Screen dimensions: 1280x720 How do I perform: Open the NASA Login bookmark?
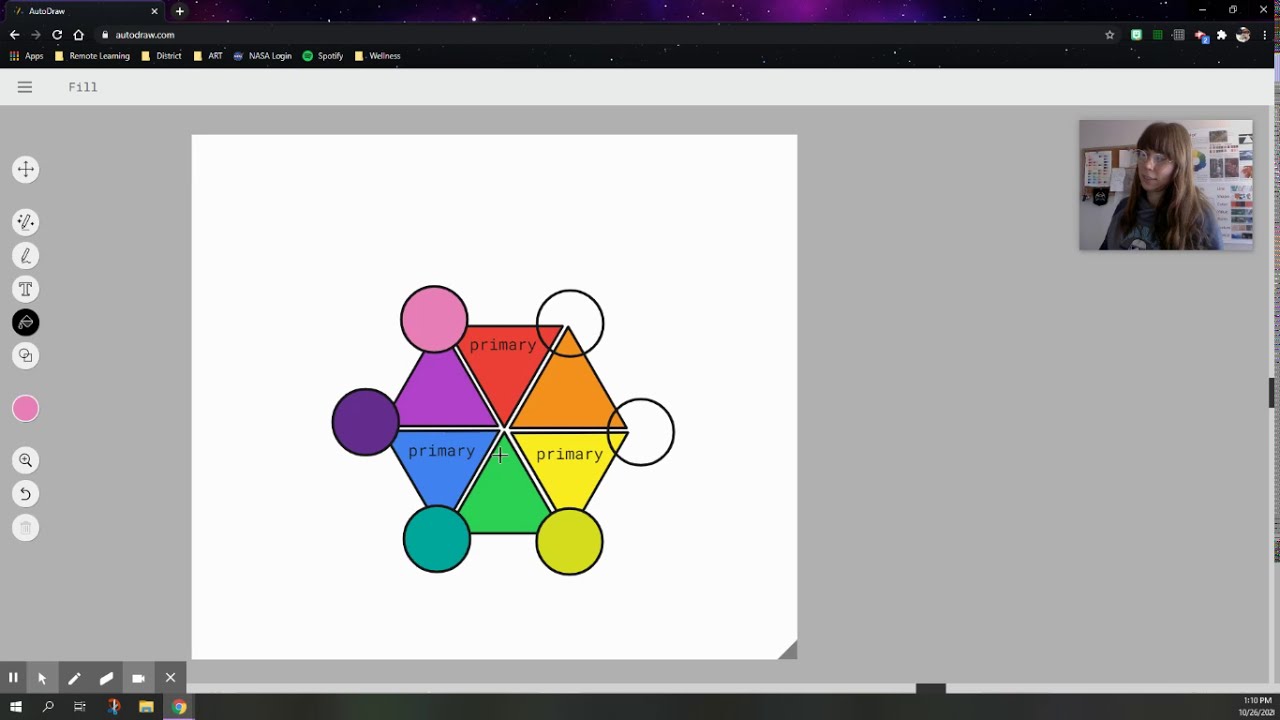click(262, 56)
